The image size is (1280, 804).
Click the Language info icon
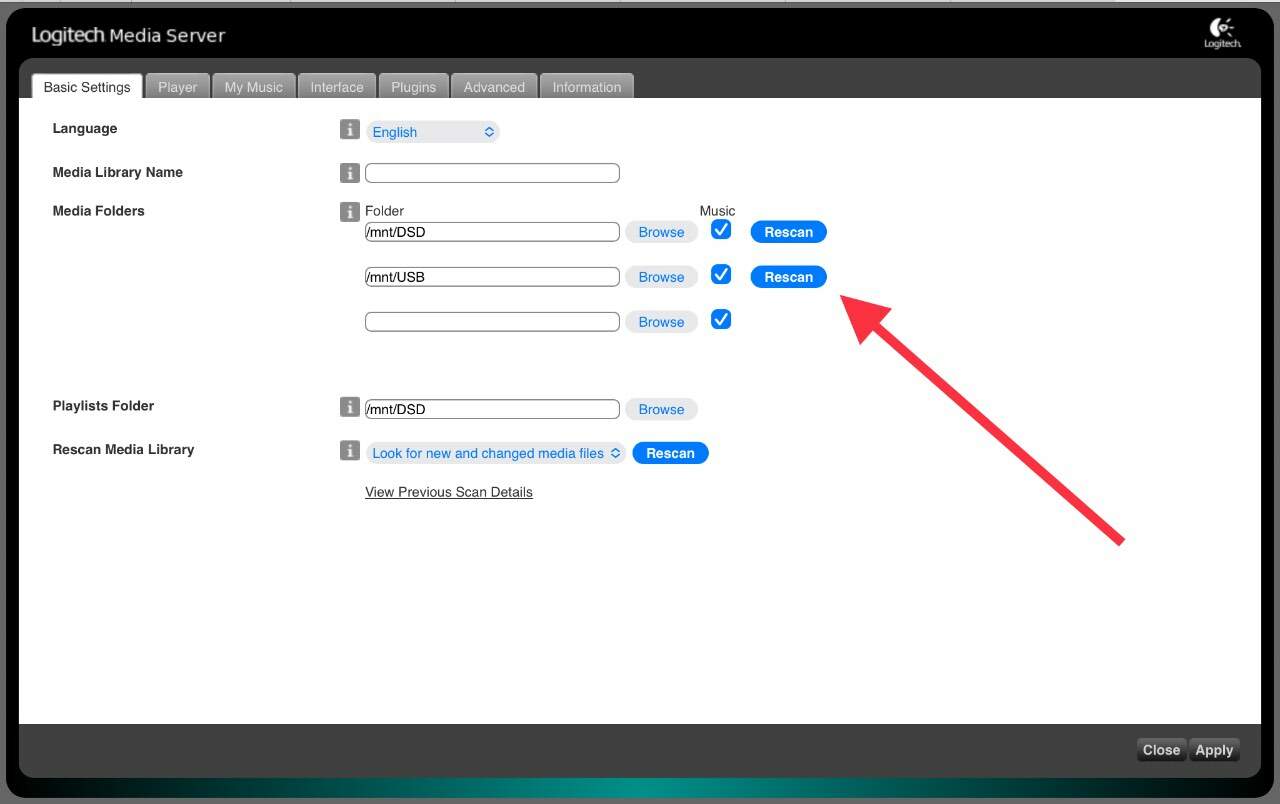tap(349, 129)
